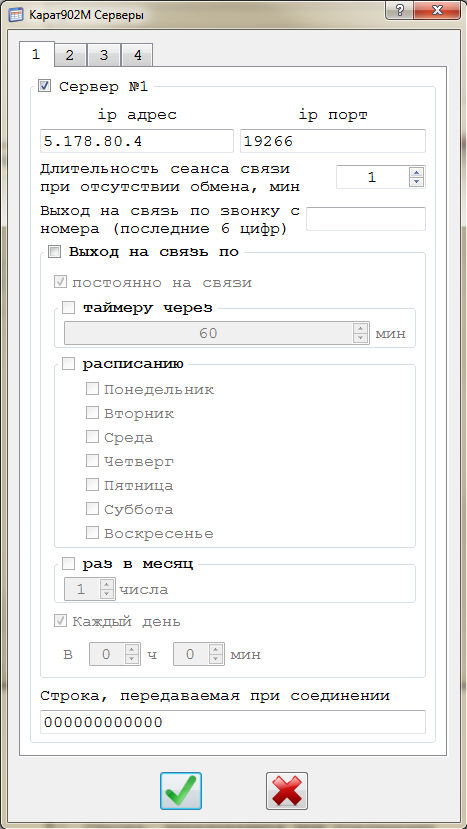Click the ip адрес label

click(137, 115)
